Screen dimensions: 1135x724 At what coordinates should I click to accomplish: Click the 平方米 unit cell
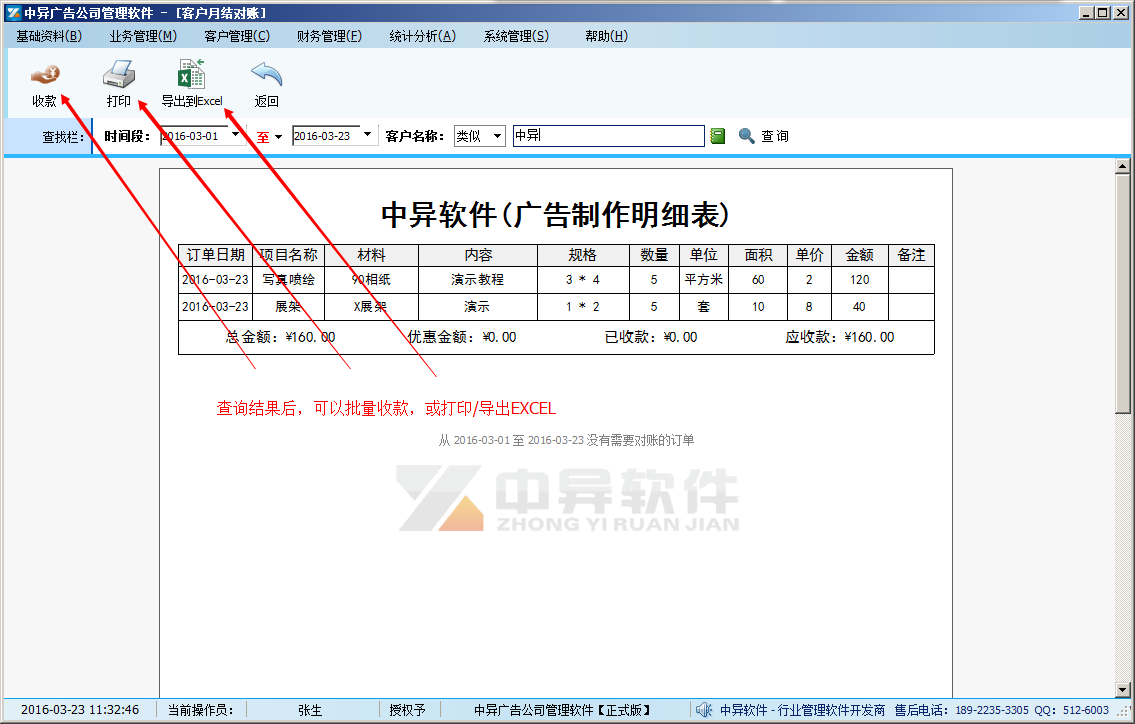coord(704,279)
